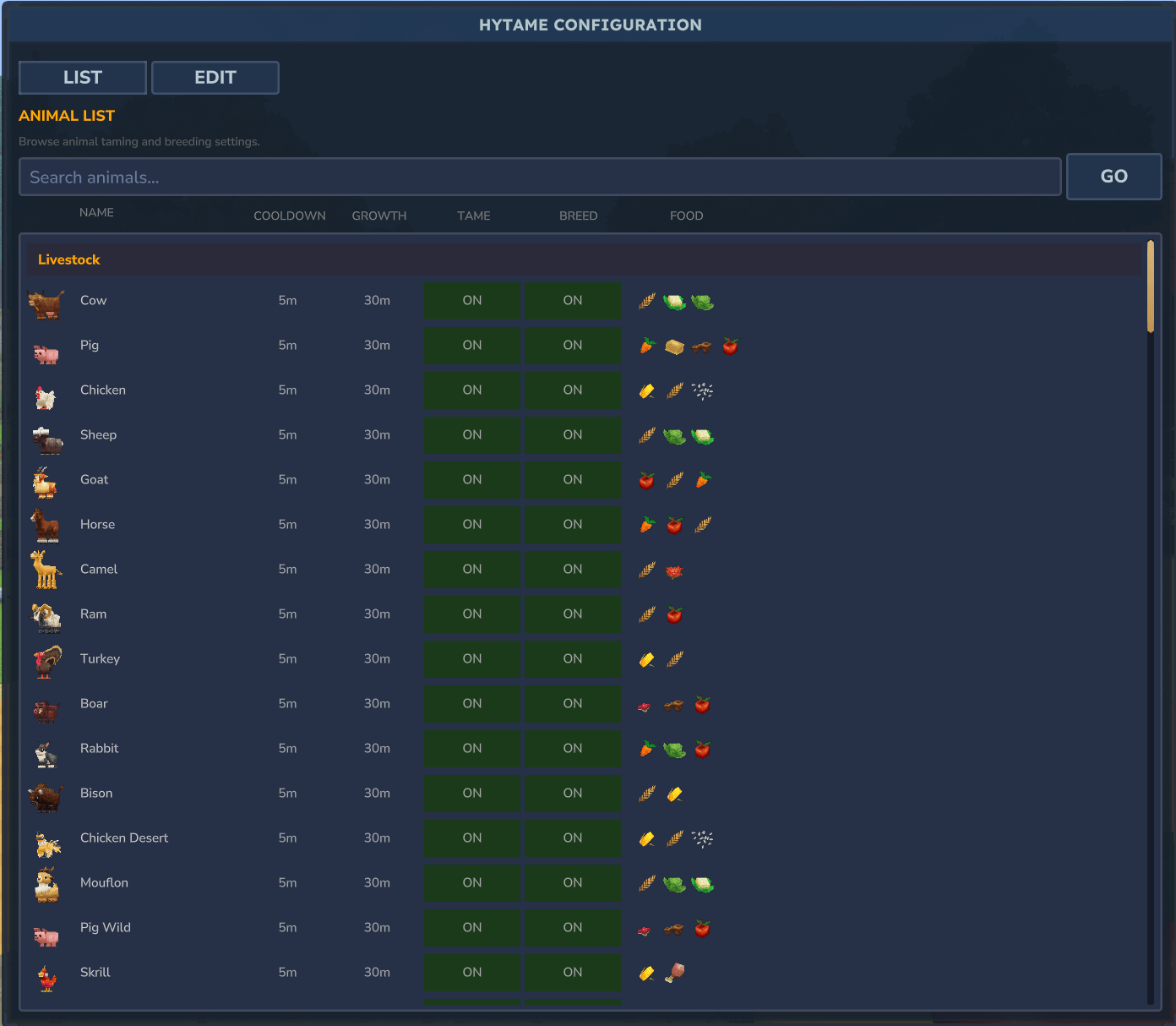
Task: Toggle Tame ON button for Boar
Action: coord(471,704)
